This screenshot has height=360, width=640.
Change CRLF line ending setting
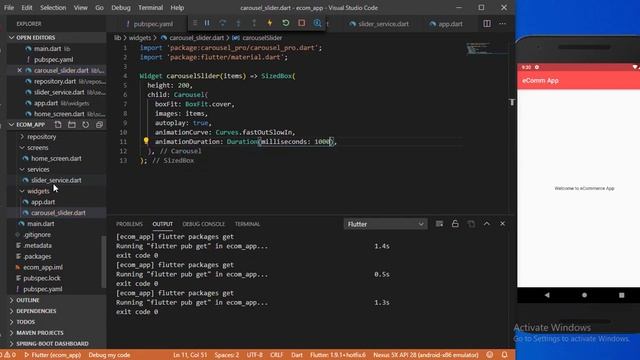coord(276,355)
